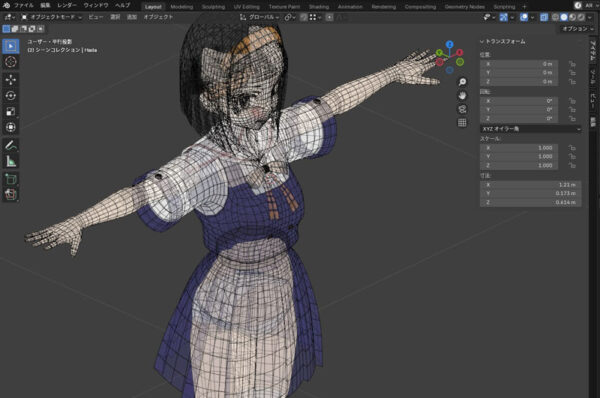Viewport: 600px width, 398px height.
Task: Toggle camera view icon
Action: click(462, 109)
